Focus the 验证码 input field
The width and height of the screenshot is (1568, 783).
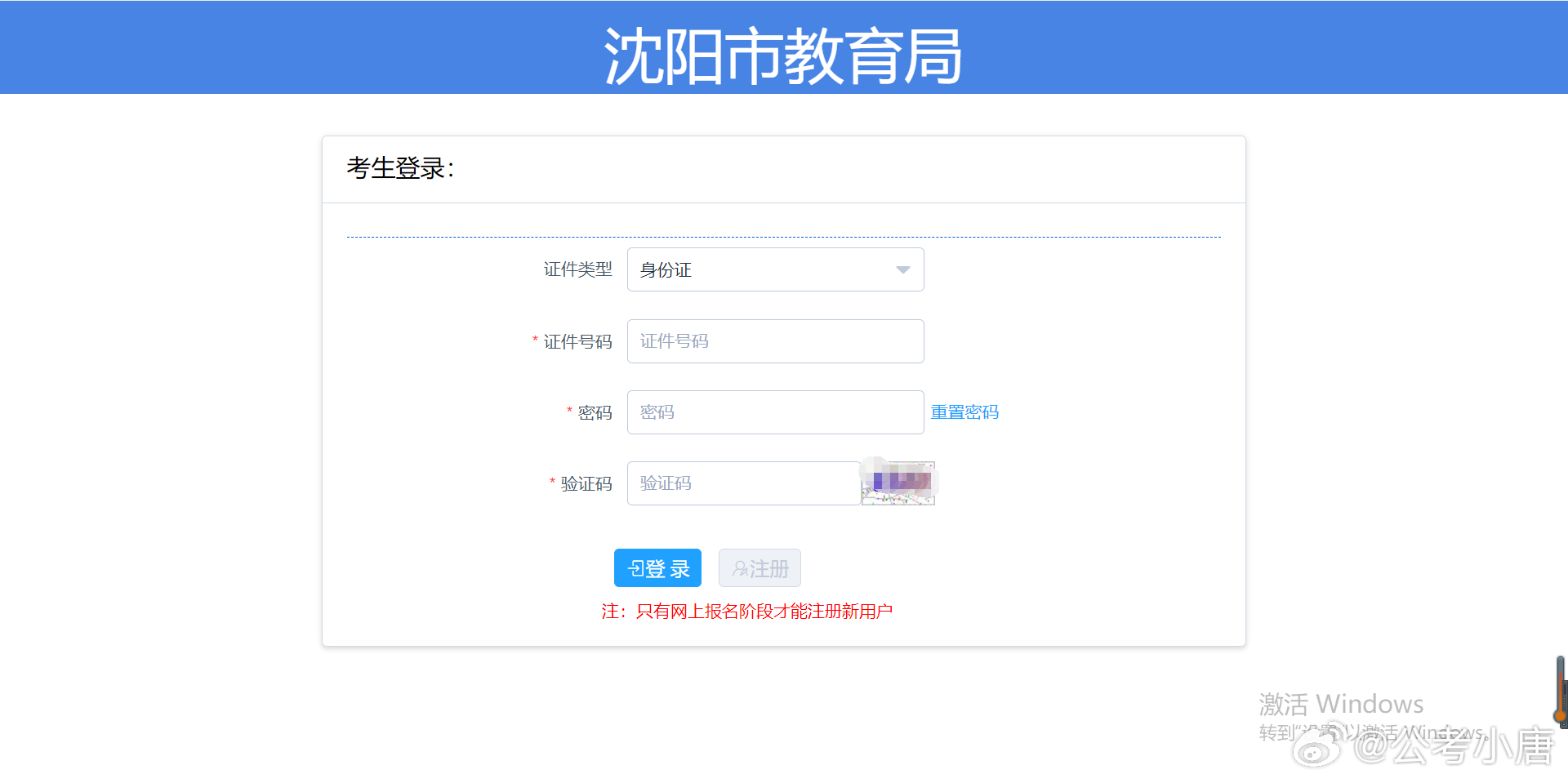[x=743, y=483]
